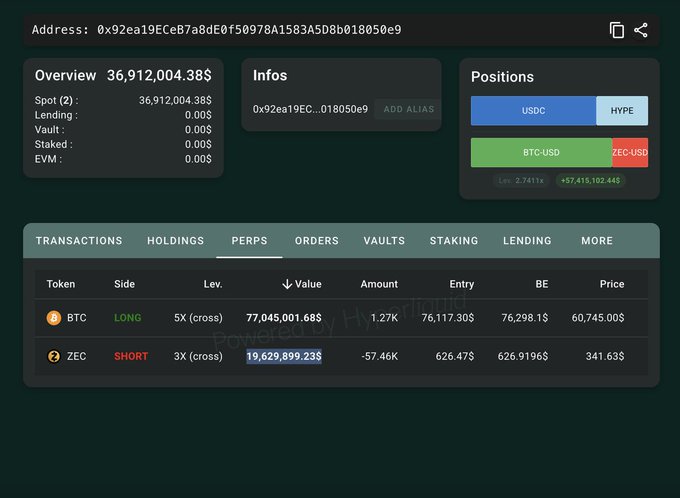
Task: Click the ZEC entry price 626.47$
Action: 454,356
